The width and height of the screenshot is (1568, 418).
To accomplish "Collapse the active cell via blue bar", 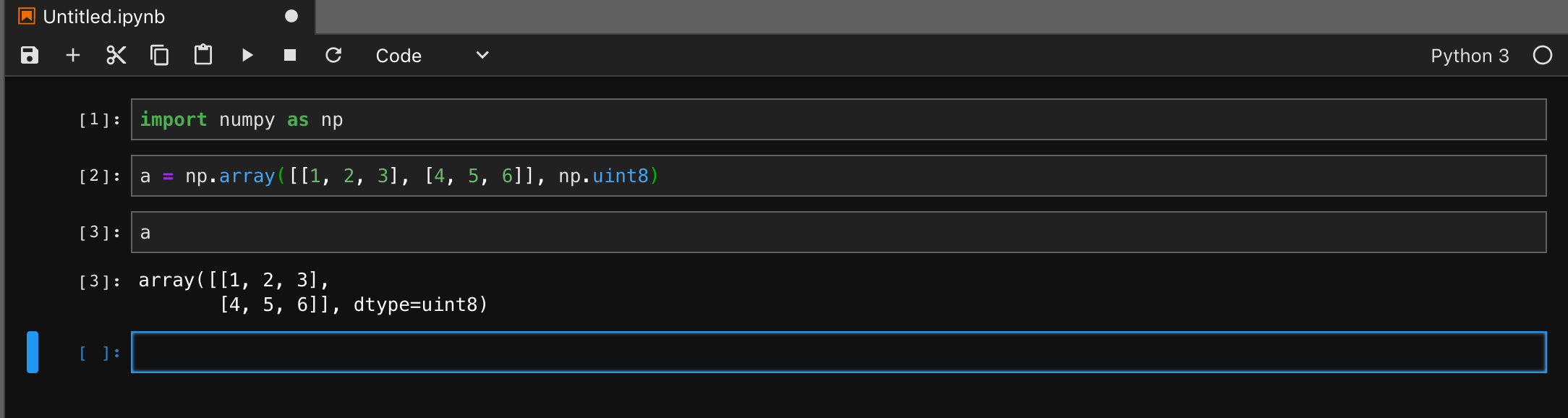I will coord(33,352).
